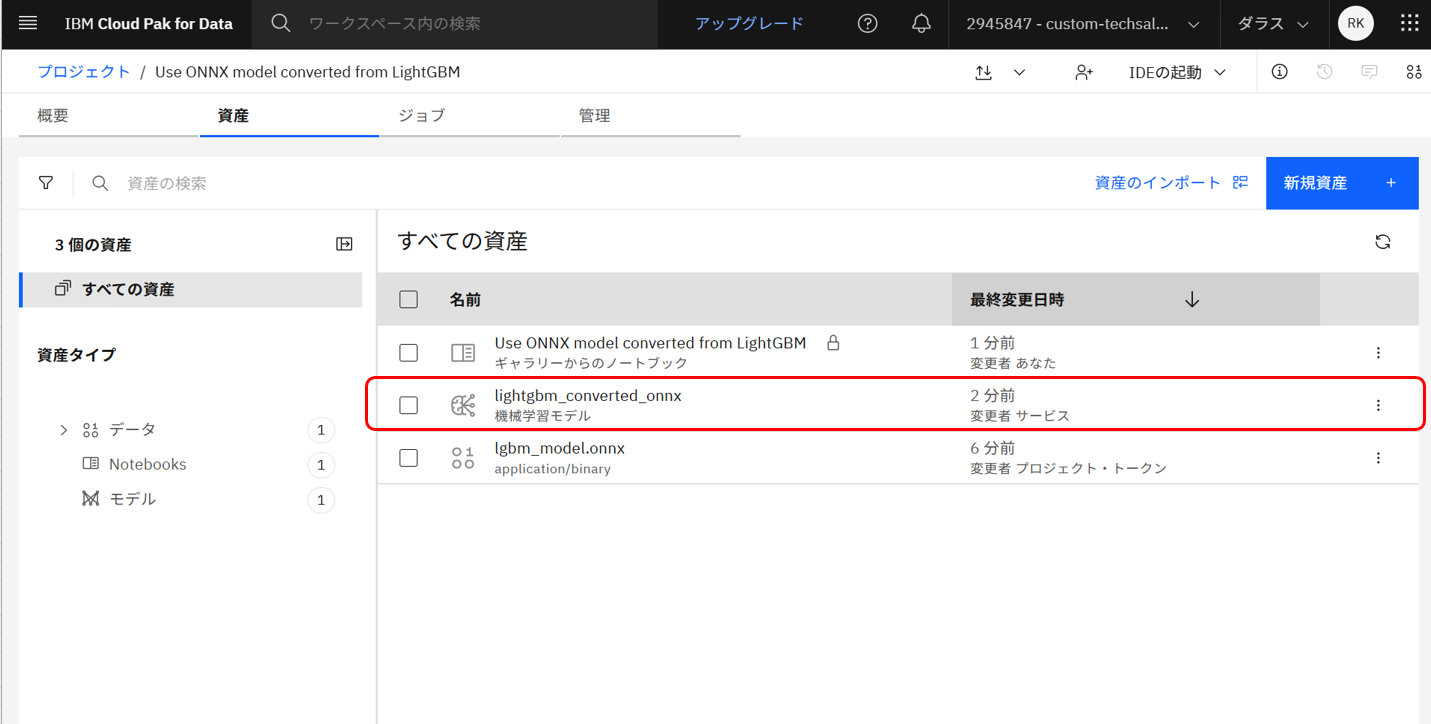Open the hamburger navigation menu

(27, 22)
